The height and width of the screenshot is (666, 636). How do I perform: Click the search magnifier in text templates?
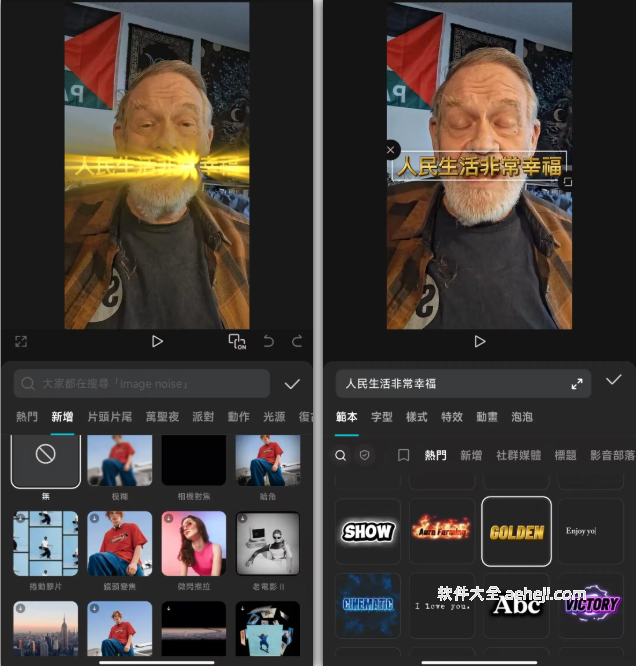341,455
